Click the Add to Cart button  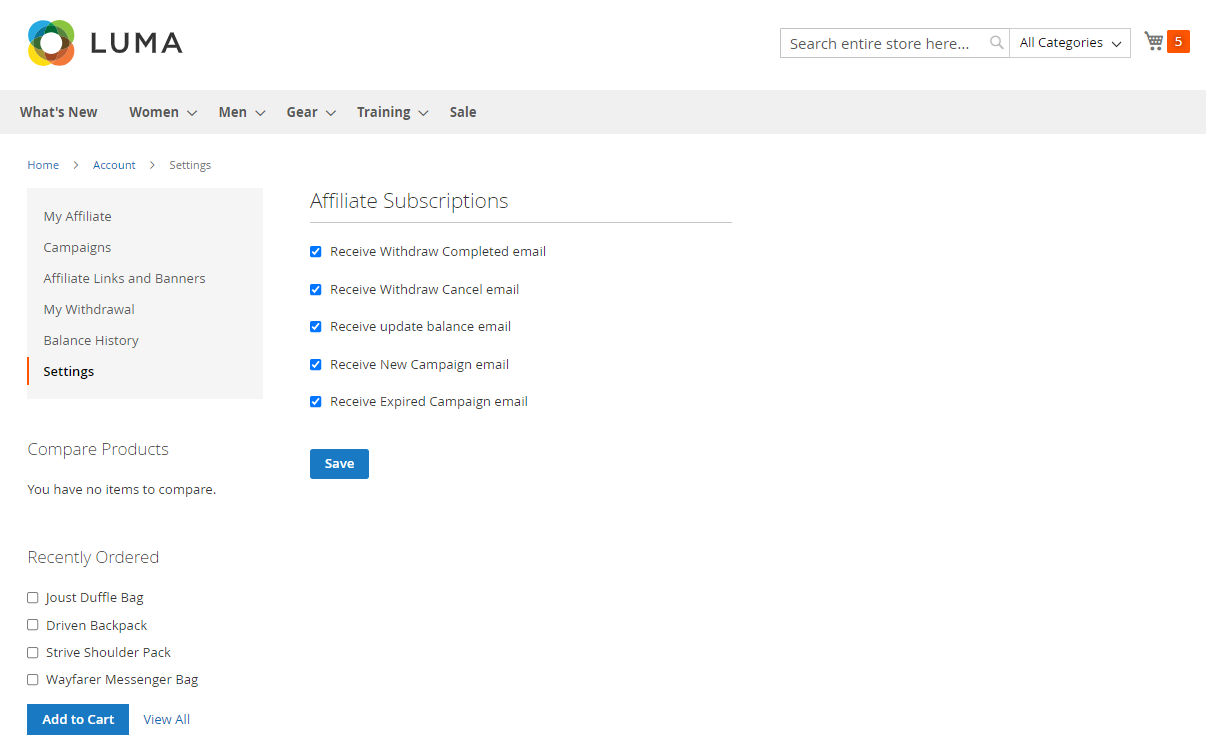pos(78,719)
